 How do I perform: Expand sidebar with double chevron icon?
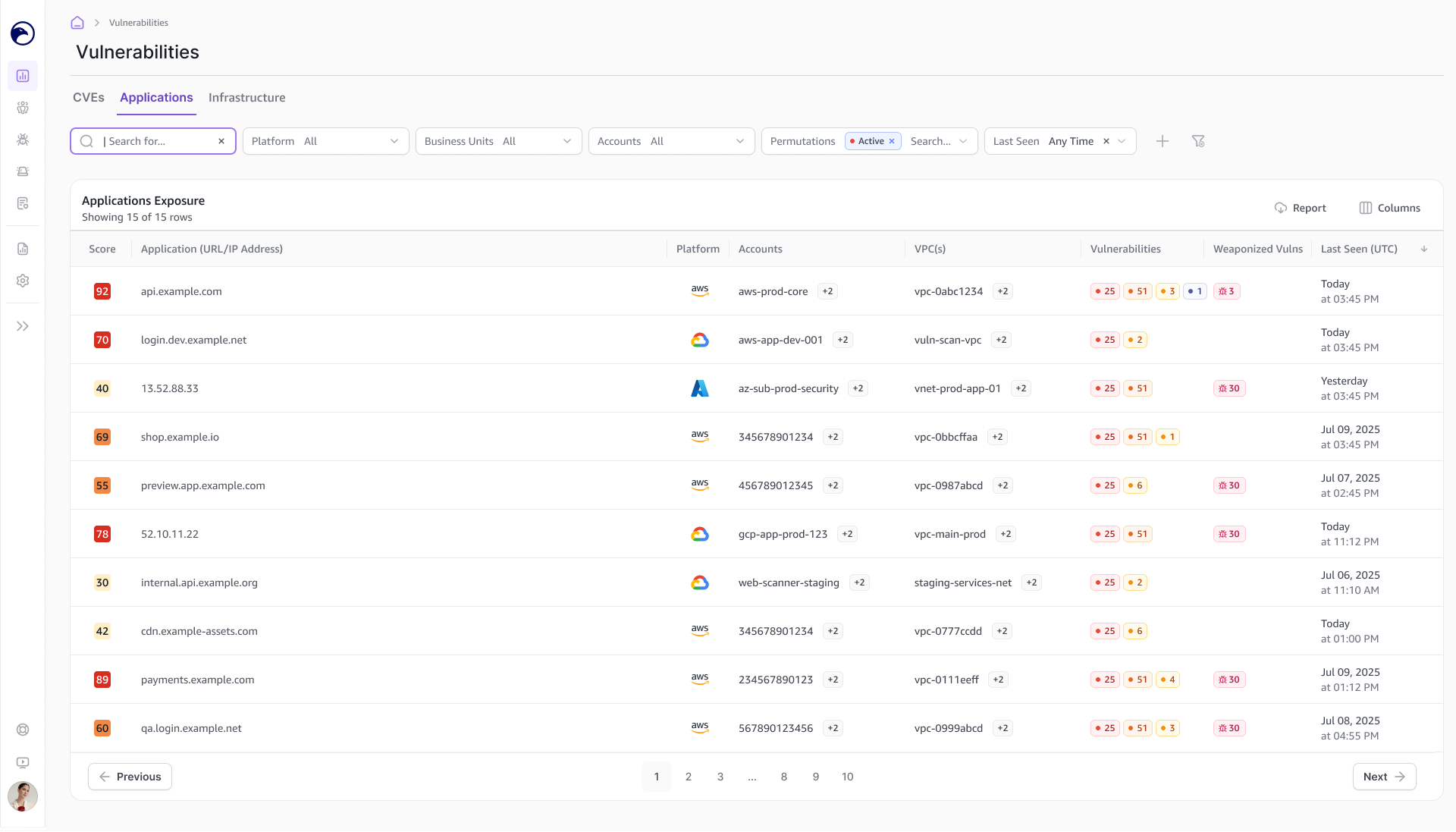pyautogui.click(x=23, y=326)
